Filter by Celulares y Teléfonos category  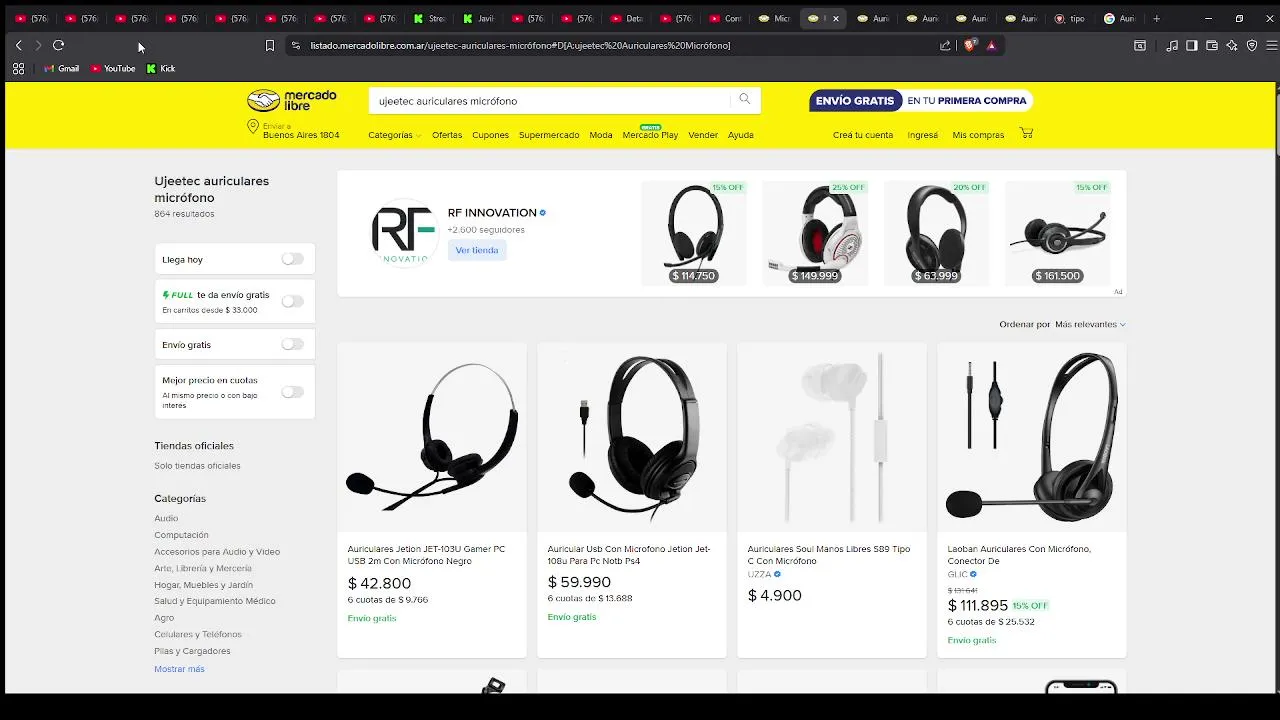point(198,634)
